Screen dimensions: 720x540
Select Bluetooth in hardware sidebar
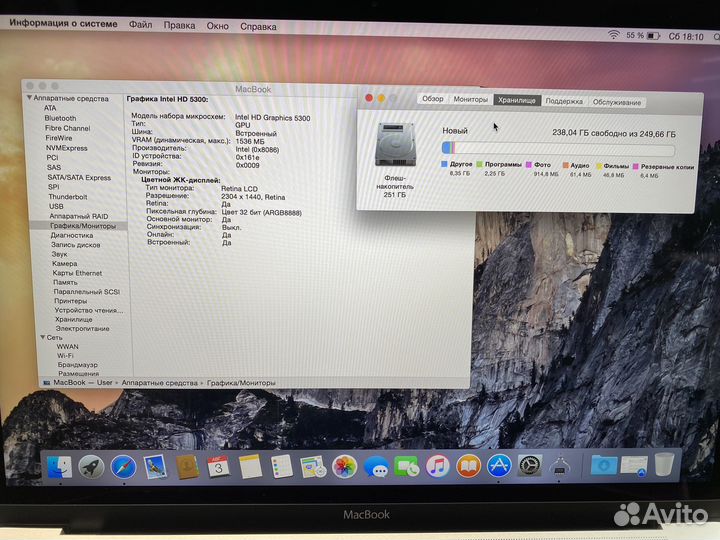[x=61, y=118]
